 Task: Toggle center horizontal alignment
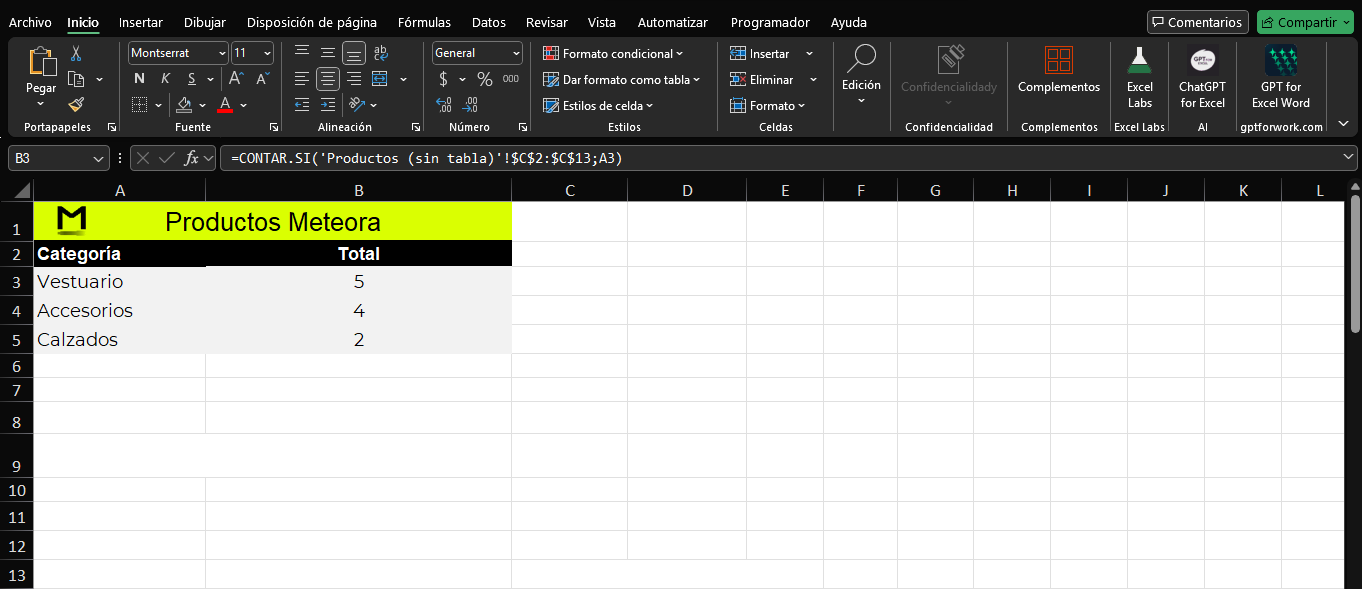pyautogui.click(x=328, y=79)
